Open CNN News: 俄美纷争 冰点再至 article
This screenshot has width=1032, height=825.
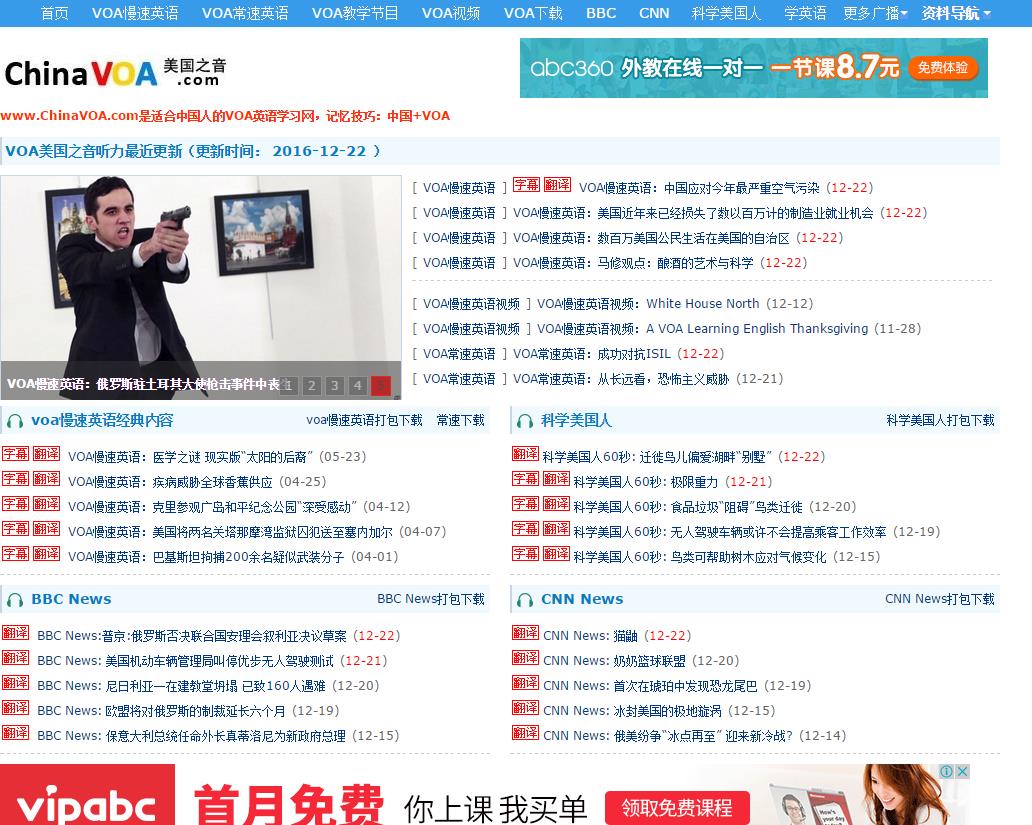pos(668,735)
